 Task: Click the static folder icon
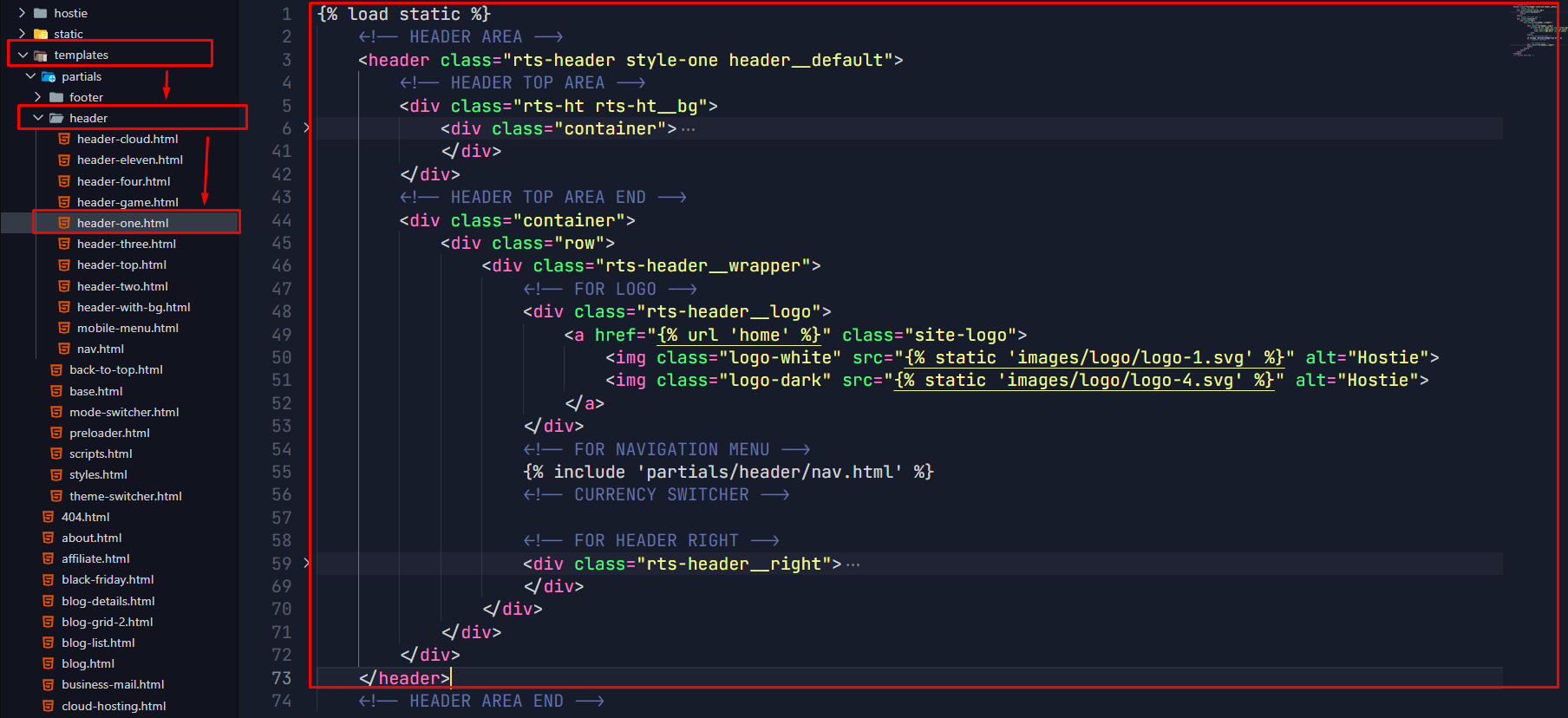click(41, 34)
